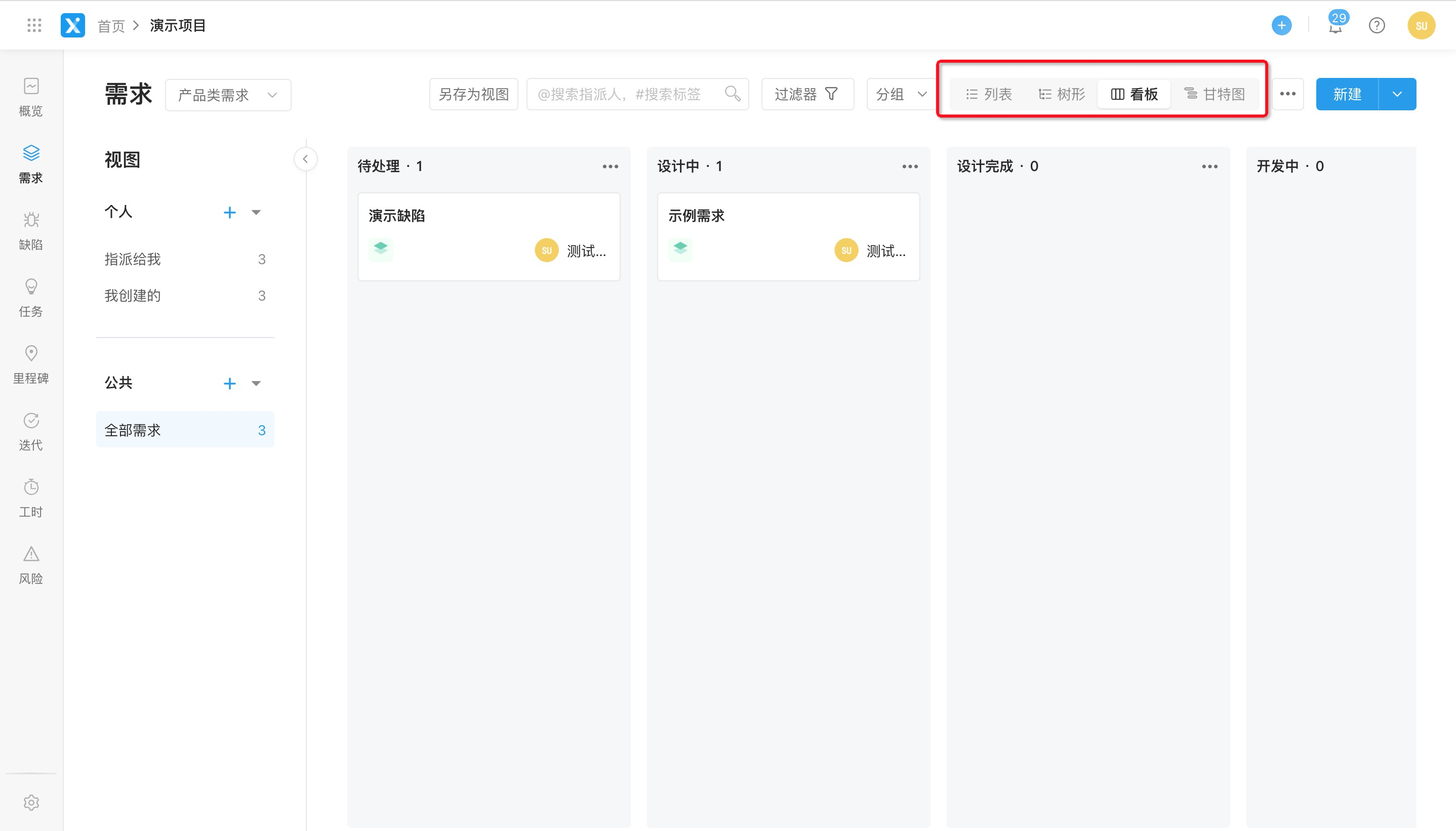Viewport: 1456px width, 831px height.
Task: Switch to 列表 list view
Action: (989, 94)
